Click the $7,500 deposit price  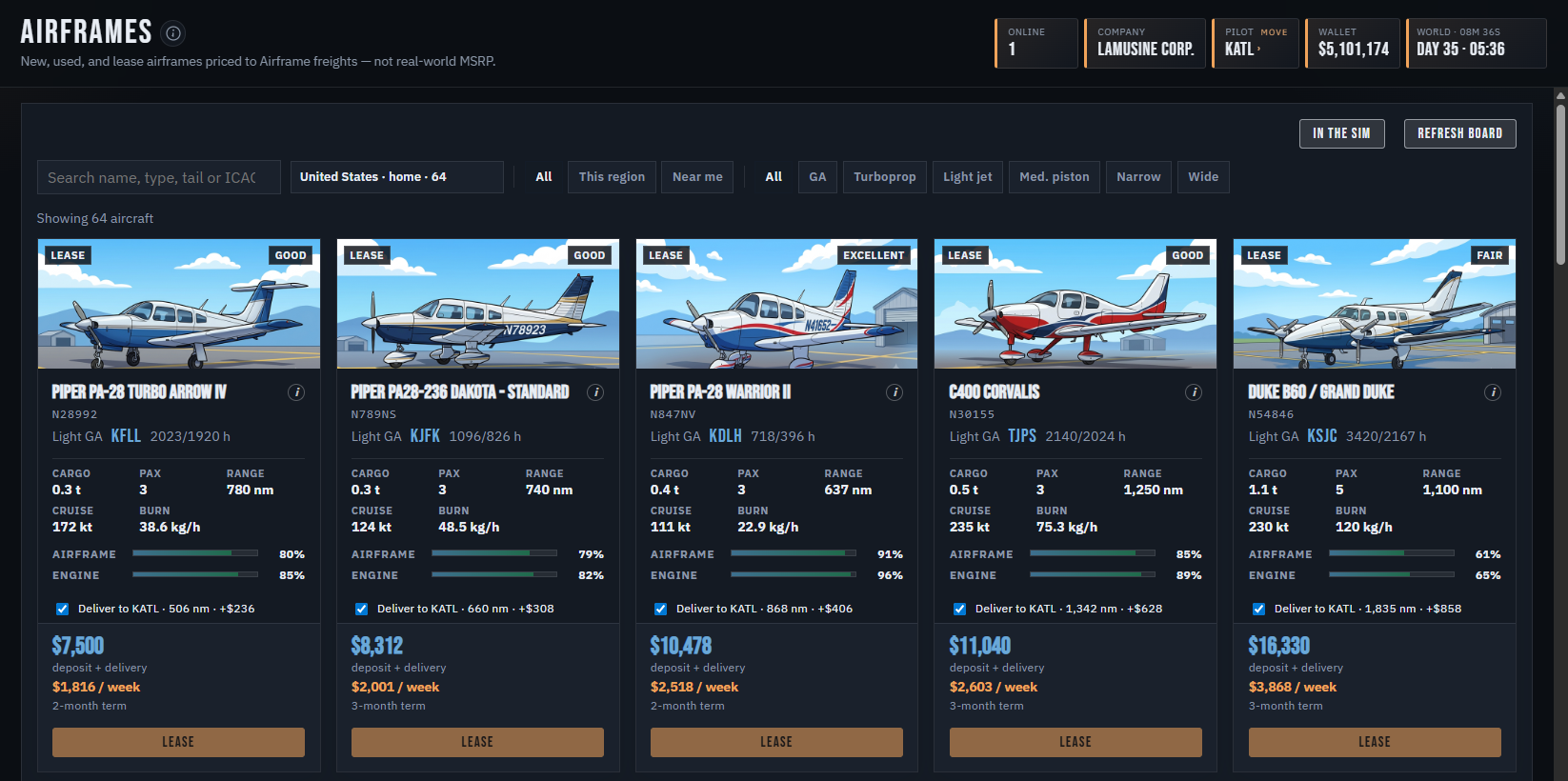78,646
